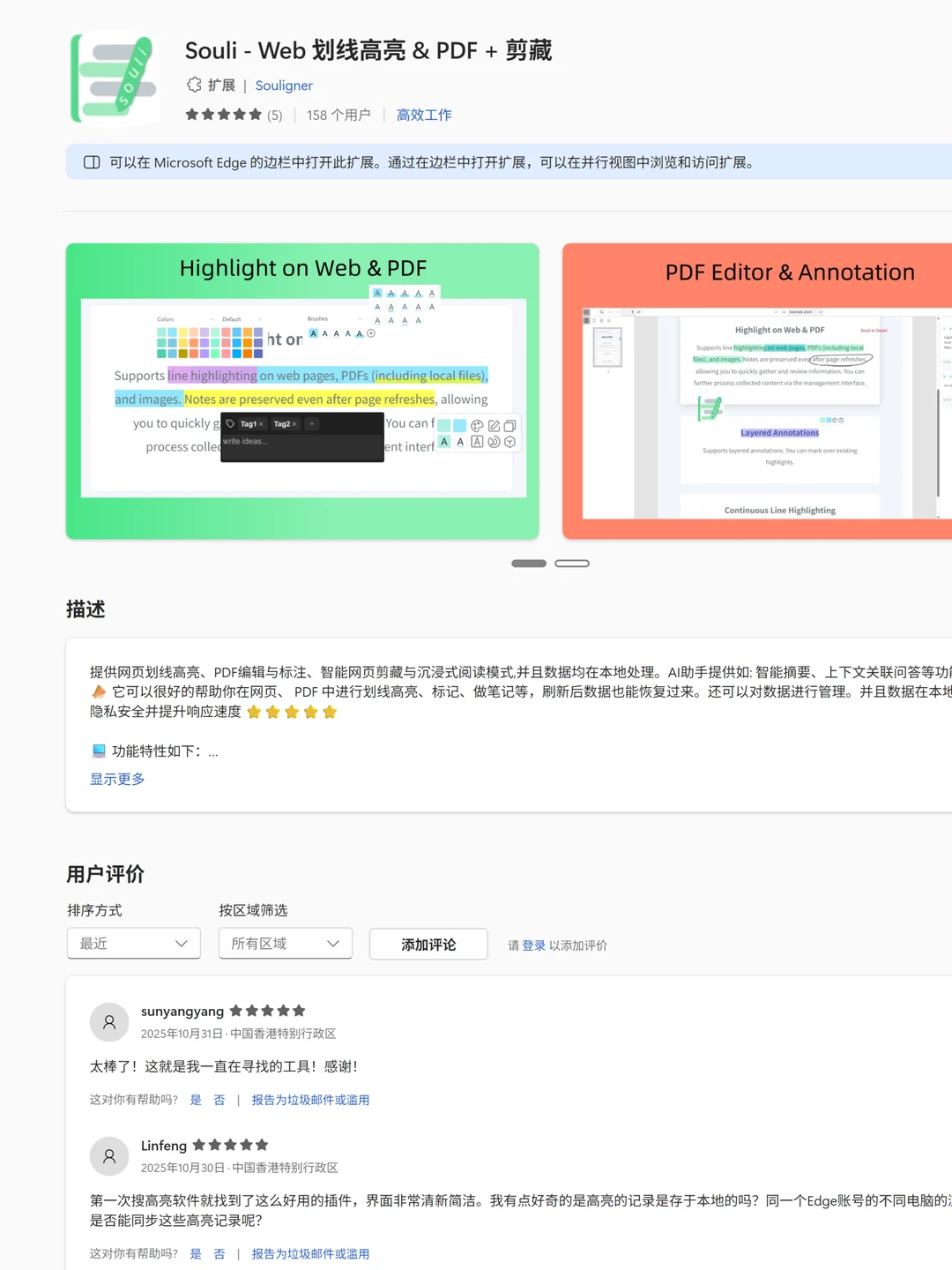Screen dimensions: 952x1270
Task: Click the circular arrow icon in the toolbar
Action: click(x=495, y=442)
